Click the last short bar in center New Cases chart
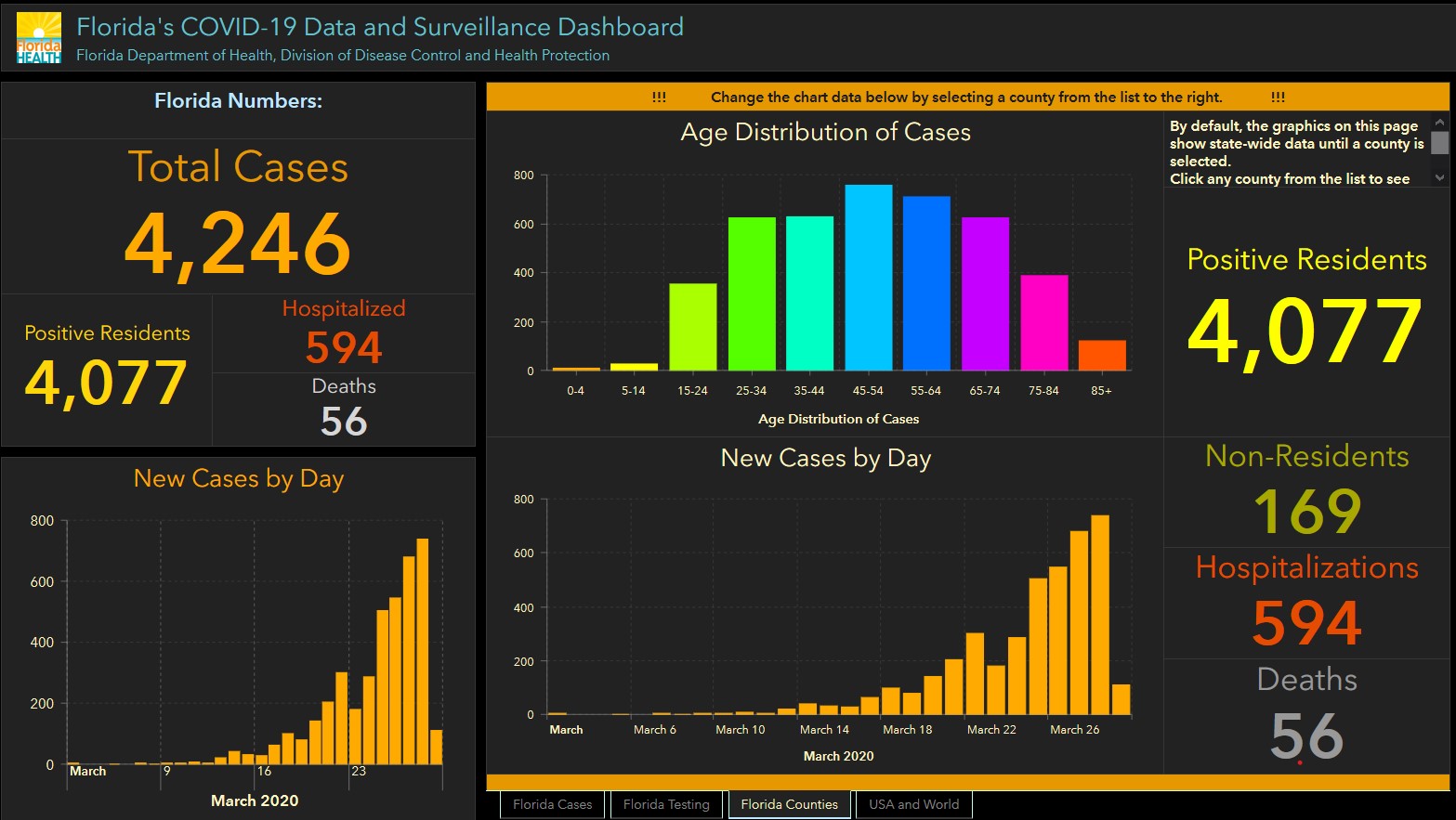The width and height of the screenshot is (1456, 820). click(x=1122, y=699)
